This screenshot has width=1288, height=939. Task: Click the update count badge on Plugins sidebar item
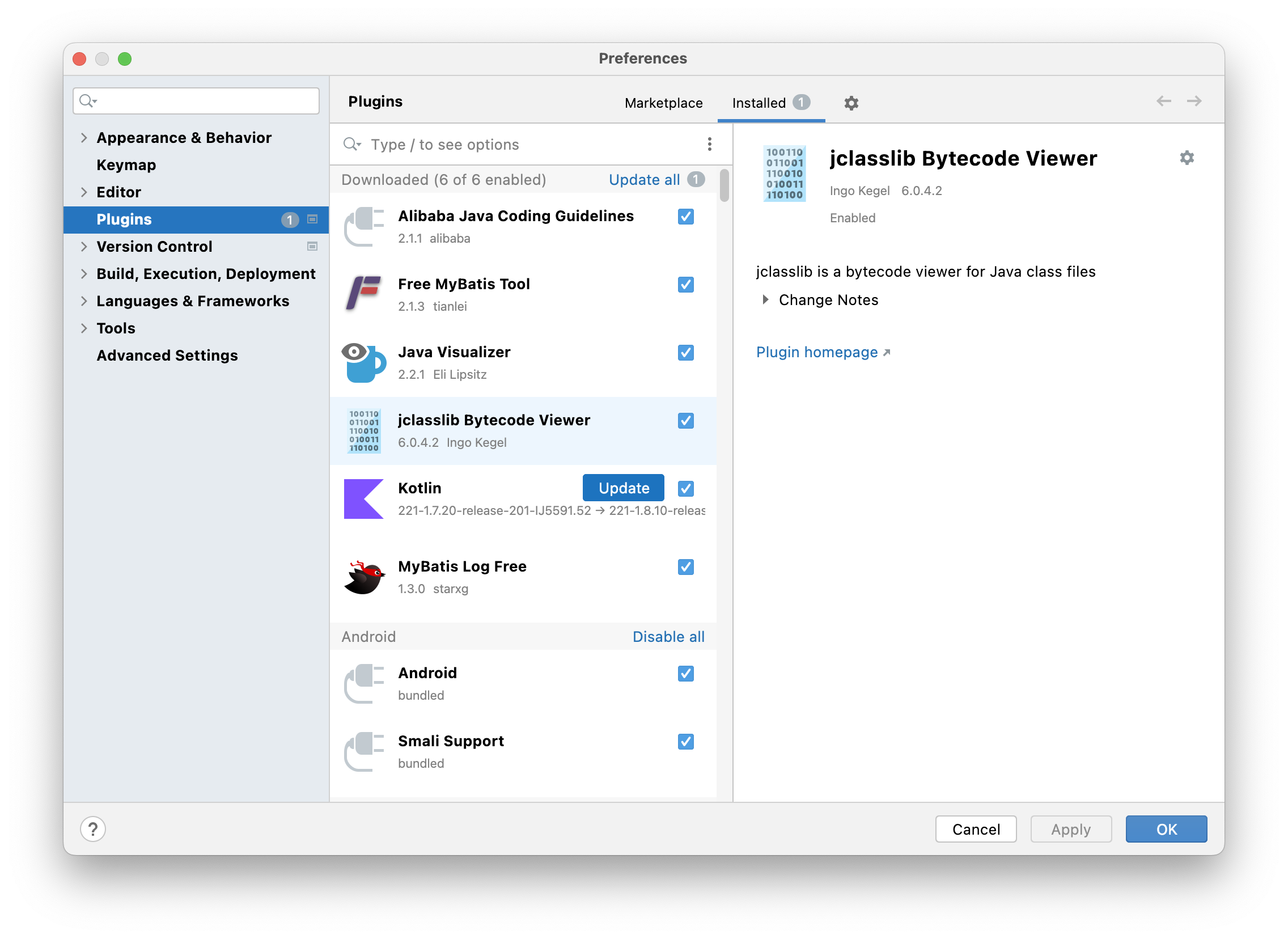290,219
